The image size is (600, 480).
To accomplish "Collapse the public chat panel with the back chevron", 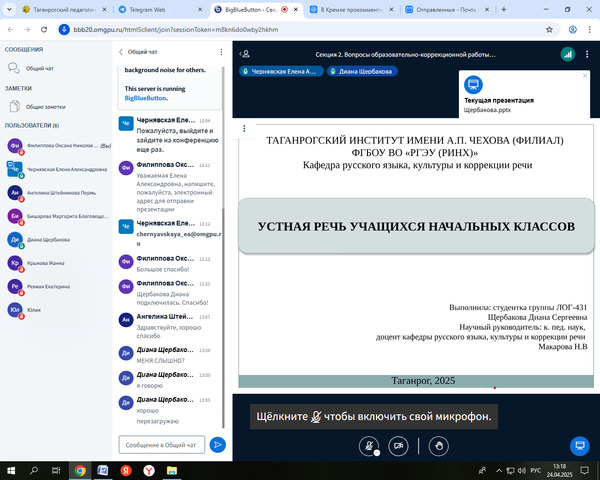I will [122, 51].
